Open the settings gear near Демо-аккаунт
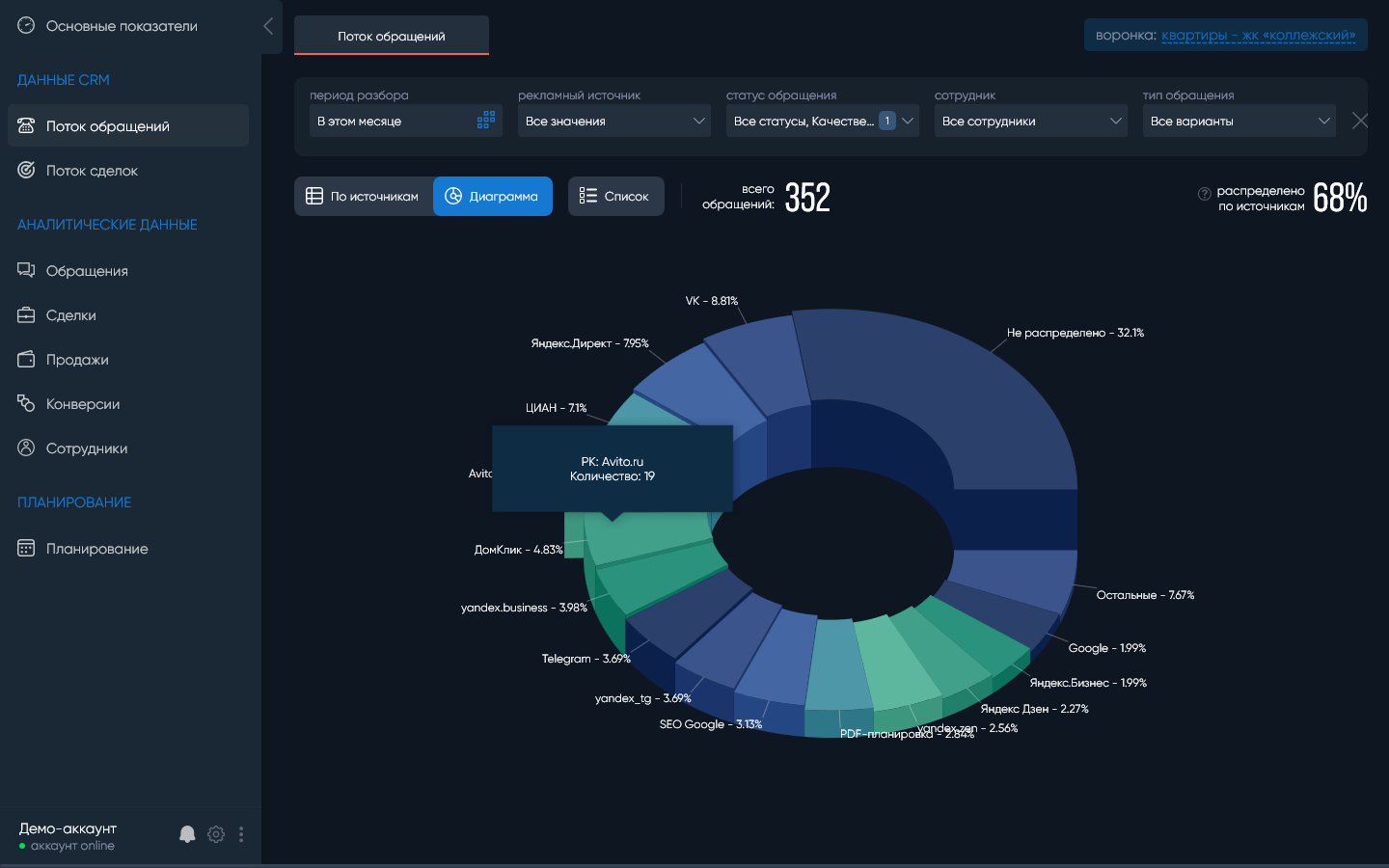This screenshot has height=868, width=1389. pos(216,834)
